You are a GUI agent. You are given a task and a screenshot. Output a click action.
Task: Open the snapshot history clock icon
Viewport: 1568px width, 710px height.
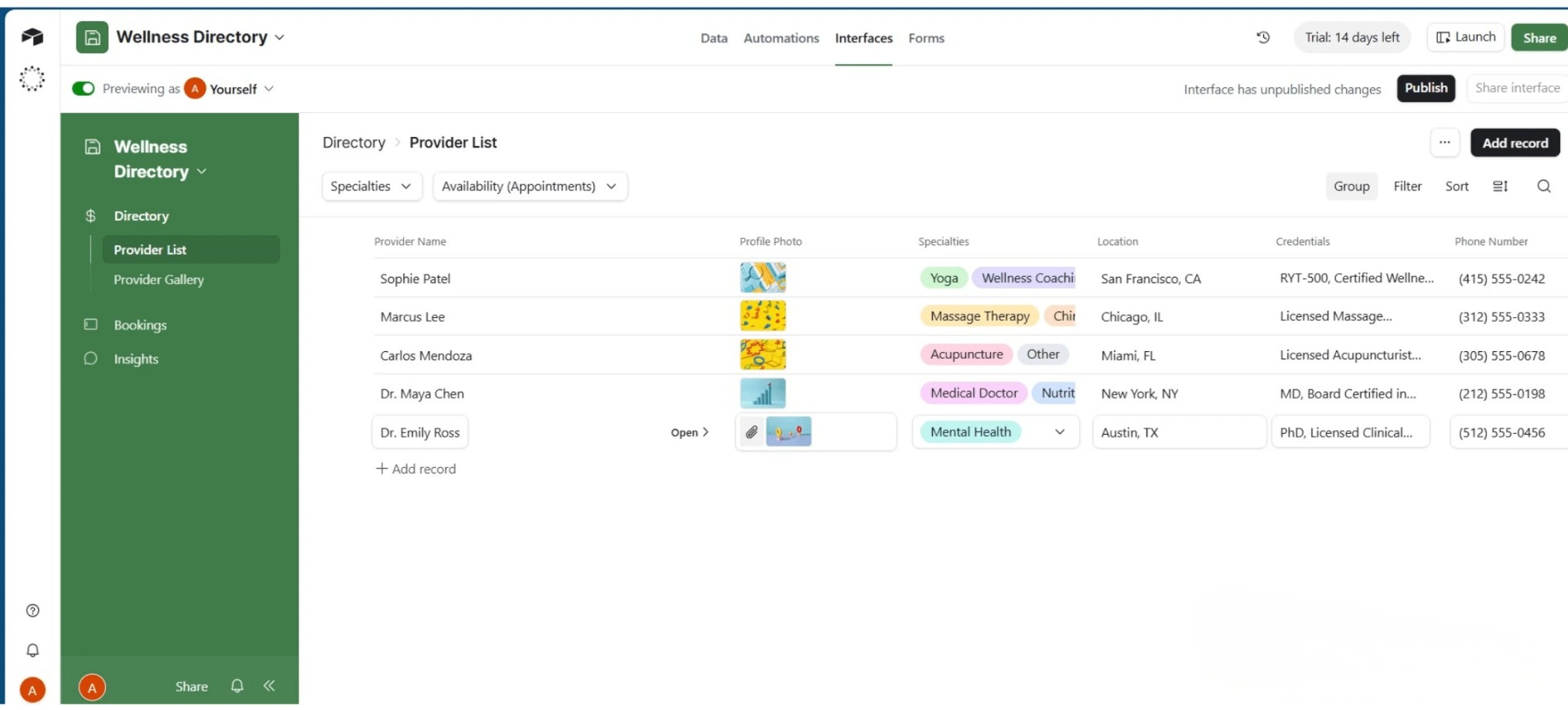click(1263, 37)
